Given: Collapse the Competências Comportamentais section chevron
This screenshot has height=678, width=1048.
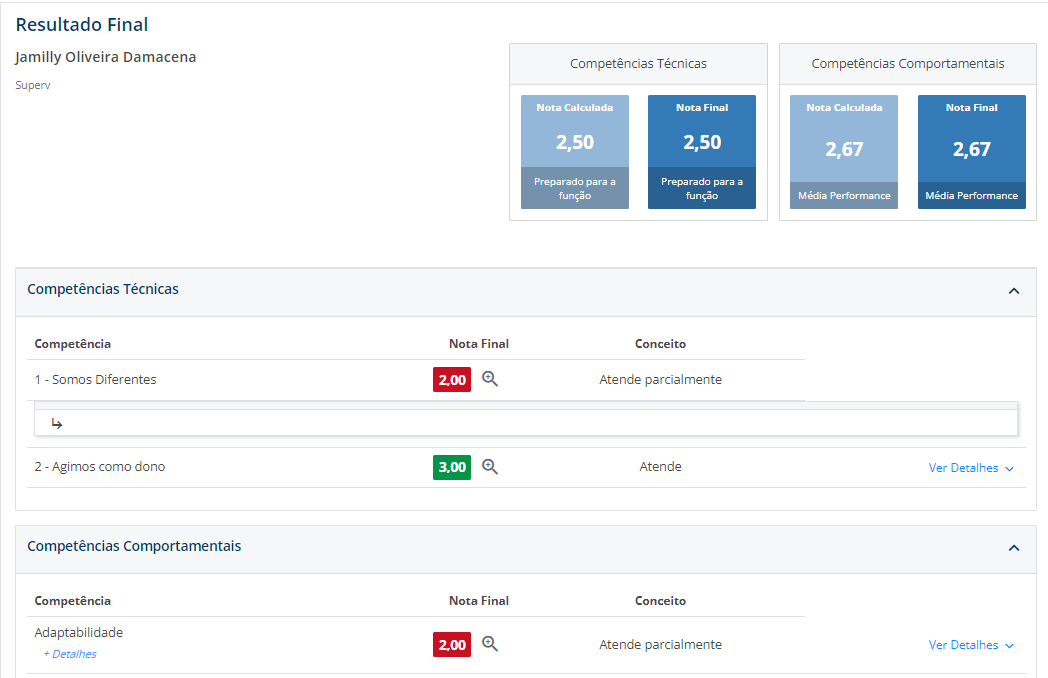Looking at the screenshot, I should coord(1013,548).
